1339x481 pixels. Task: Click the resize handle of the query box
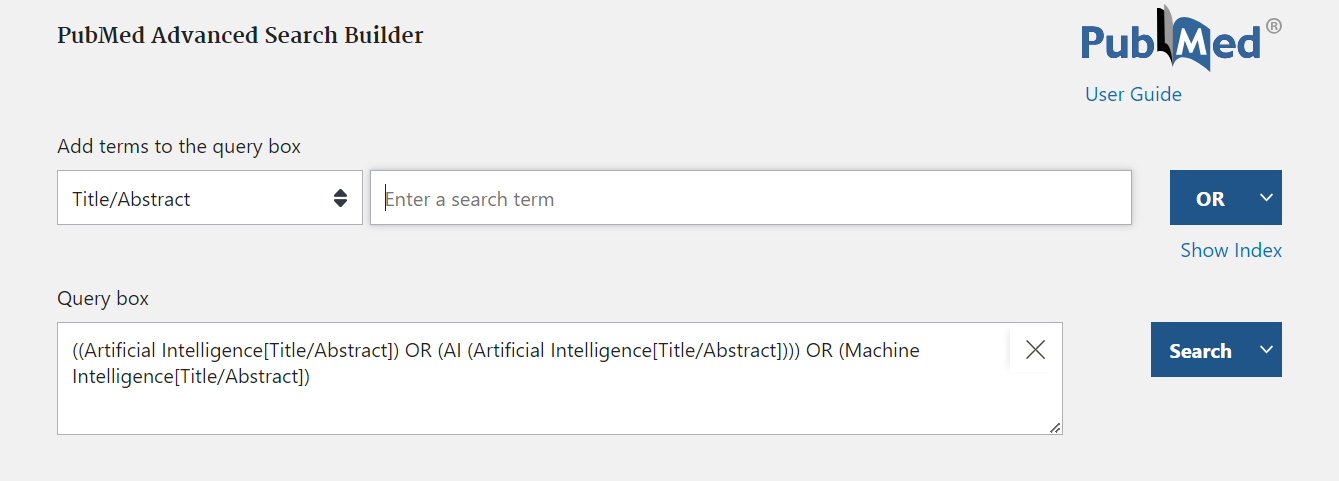coord(1055,427)
